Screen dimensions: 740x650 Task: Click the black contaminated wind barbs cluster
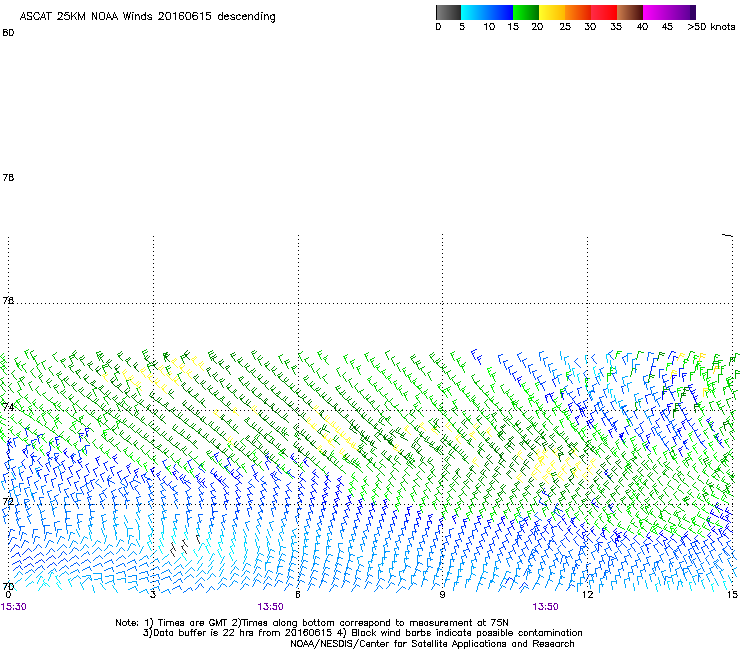tap(185, 545)
